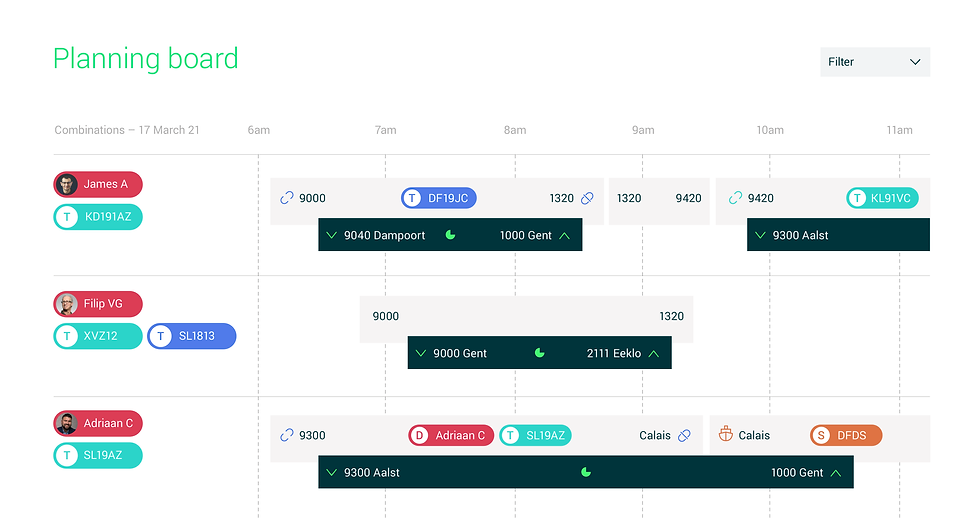980x518 pixels.
Task: Click the 6am time marker
Action: point(259,130)
